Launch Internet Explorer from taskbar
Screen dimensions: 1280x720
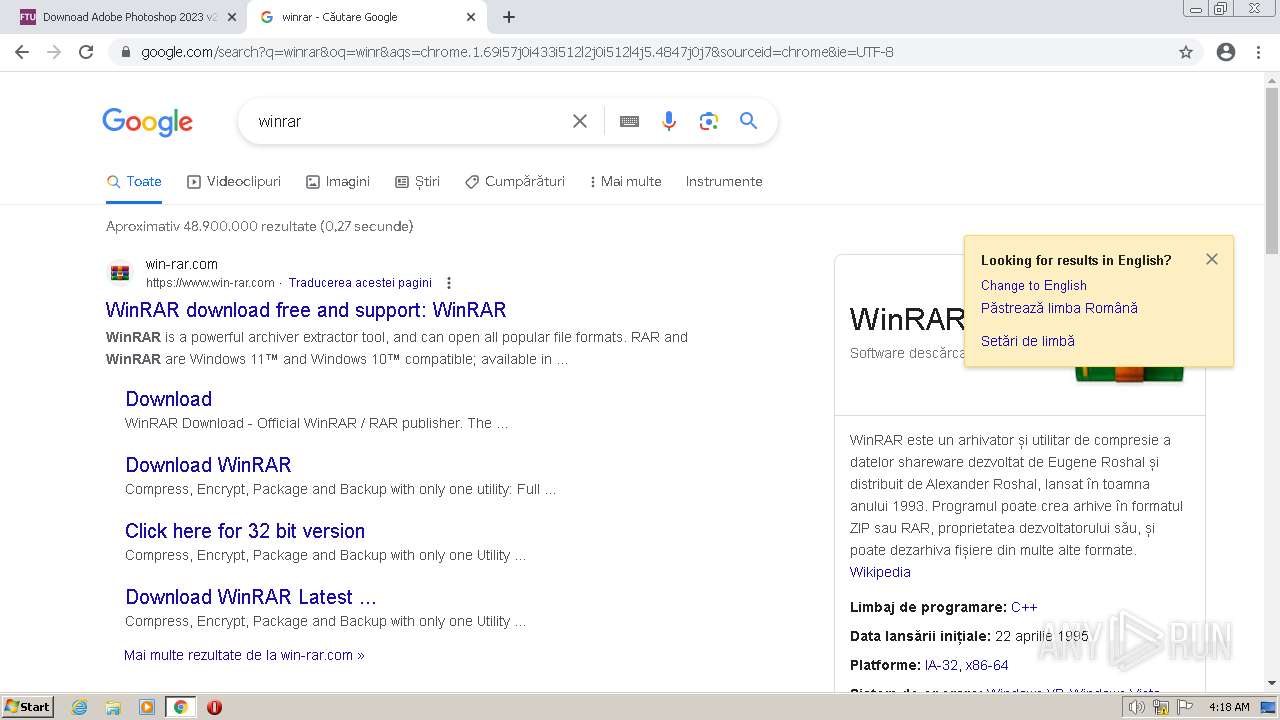80,707
